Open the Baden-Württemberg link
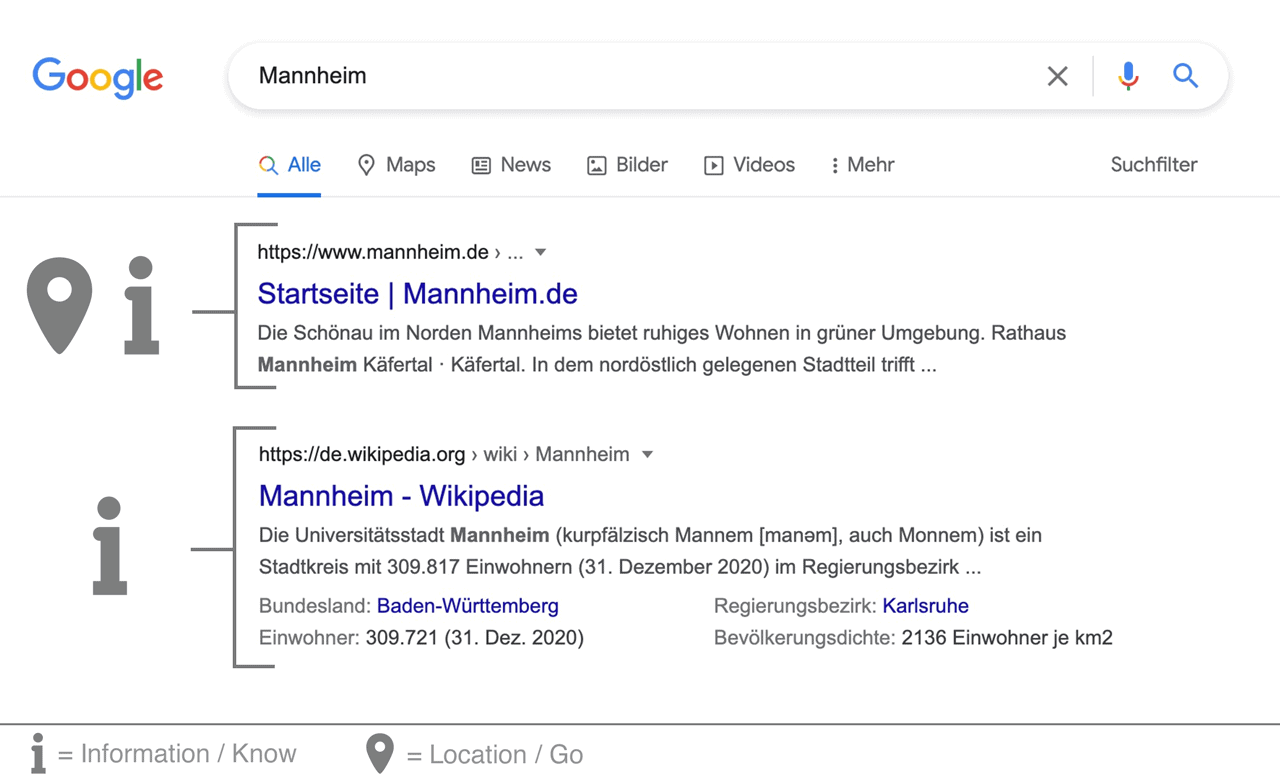Screen dimensions: 1280x780 467,606
